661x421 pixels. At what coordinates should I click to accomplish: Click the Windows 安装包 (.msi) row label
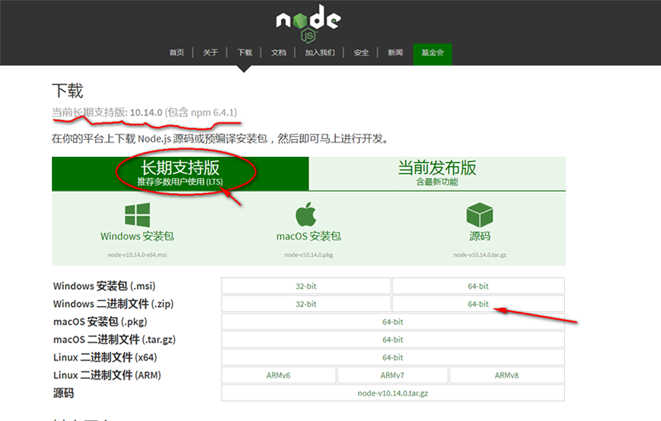(104, 286)
